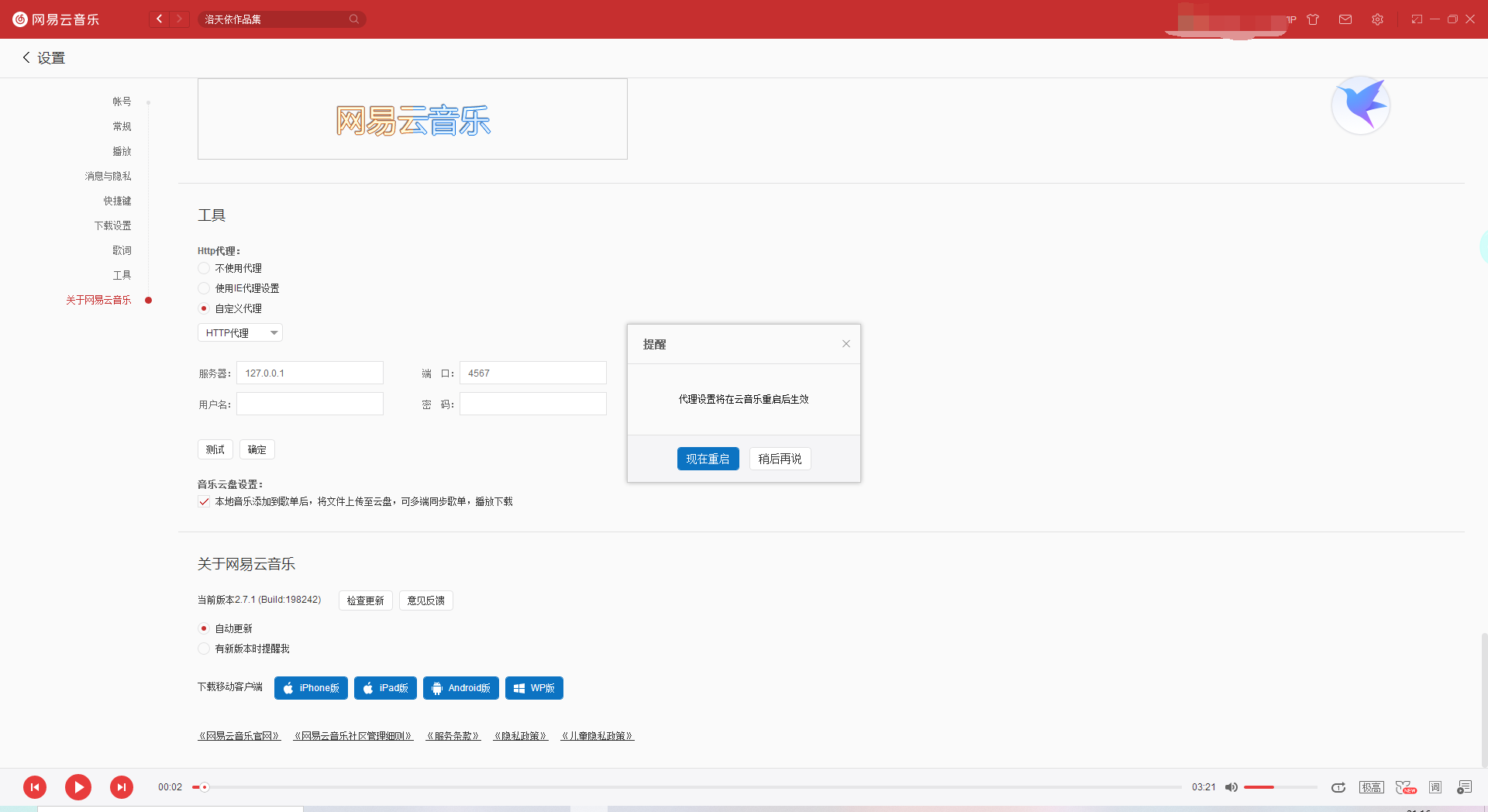
Task: Go forward with the title bar forward arrow
Action: [x=180, y=19]
